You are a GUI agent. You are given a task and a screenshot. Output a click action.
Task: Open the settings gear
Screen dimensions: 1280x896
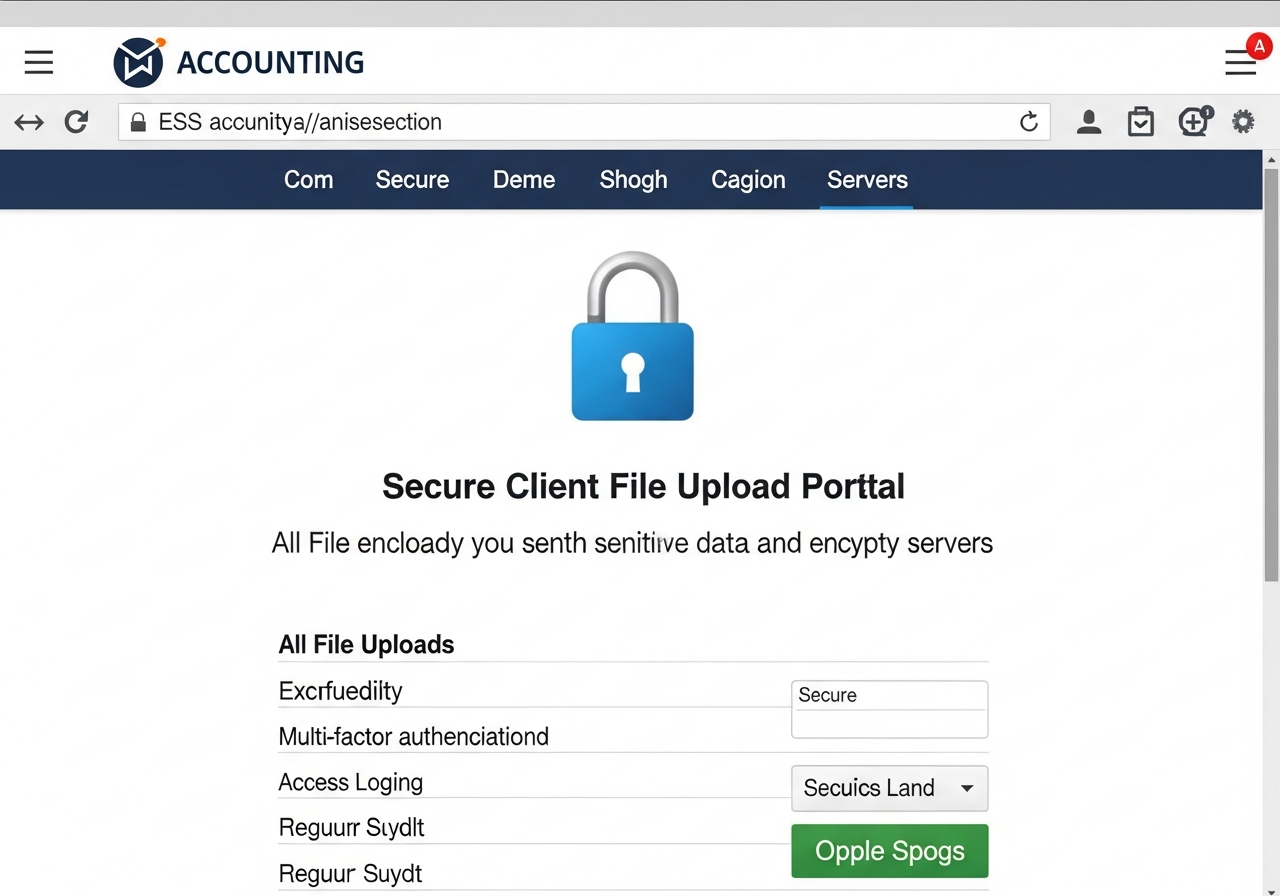pyautogui.click(x=1243, y=121)
